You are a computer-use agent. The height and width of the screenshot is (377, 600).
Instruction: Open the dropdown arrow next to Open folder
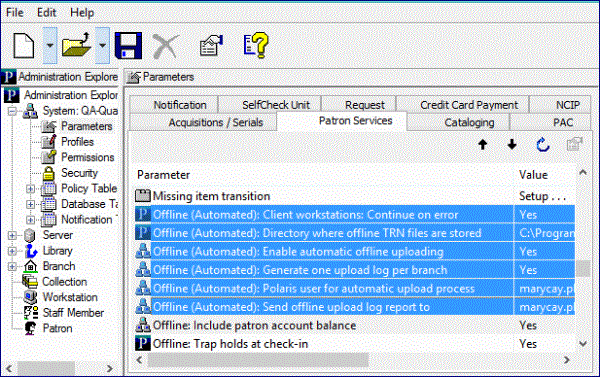point(102,46)
